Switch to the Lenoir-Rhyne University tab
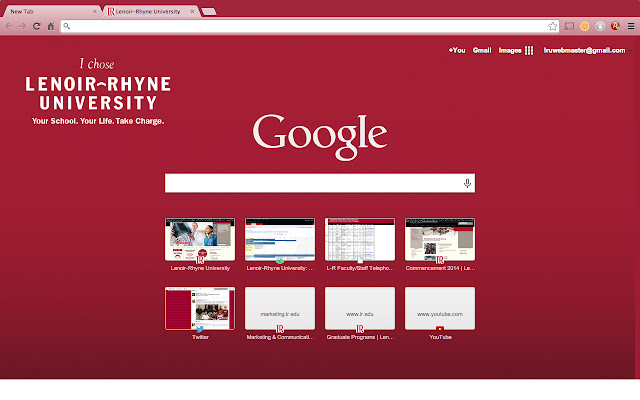 pos(150,11)
